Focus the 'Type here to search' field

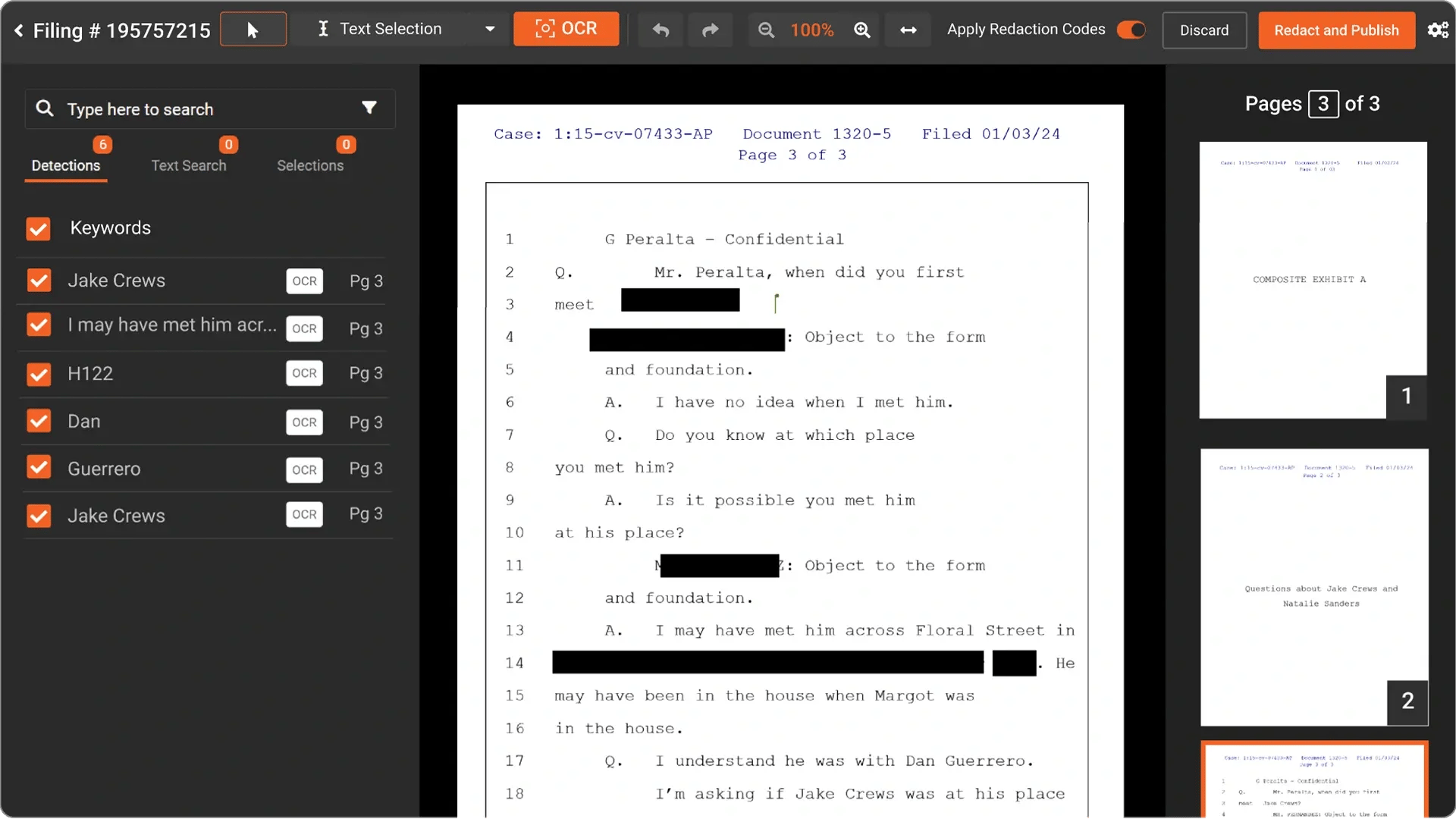pyautogui.click(x=210, y=109)
